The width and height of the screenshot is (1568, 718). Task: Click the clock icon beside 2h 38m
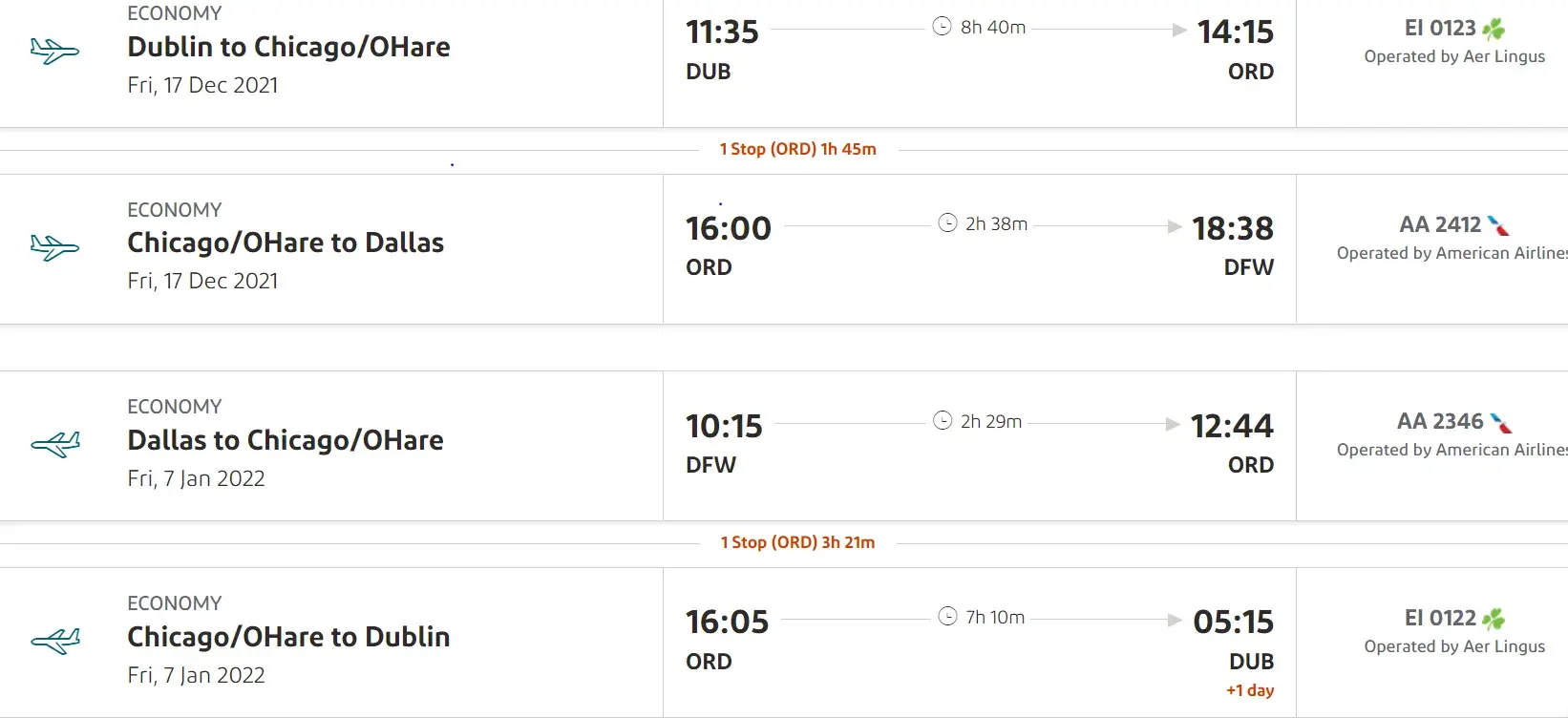pyautogui.click(x=947, y=223)
